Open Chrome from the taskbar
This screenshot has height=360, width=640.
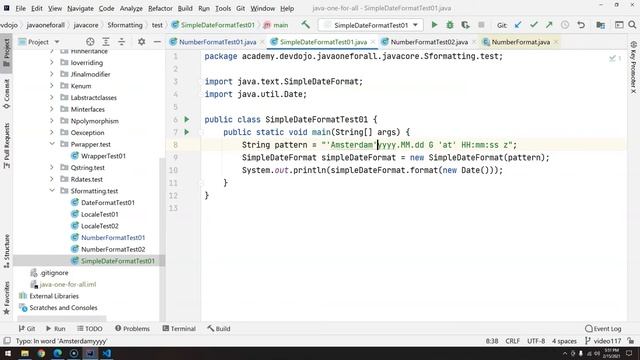tap(41, 353)
